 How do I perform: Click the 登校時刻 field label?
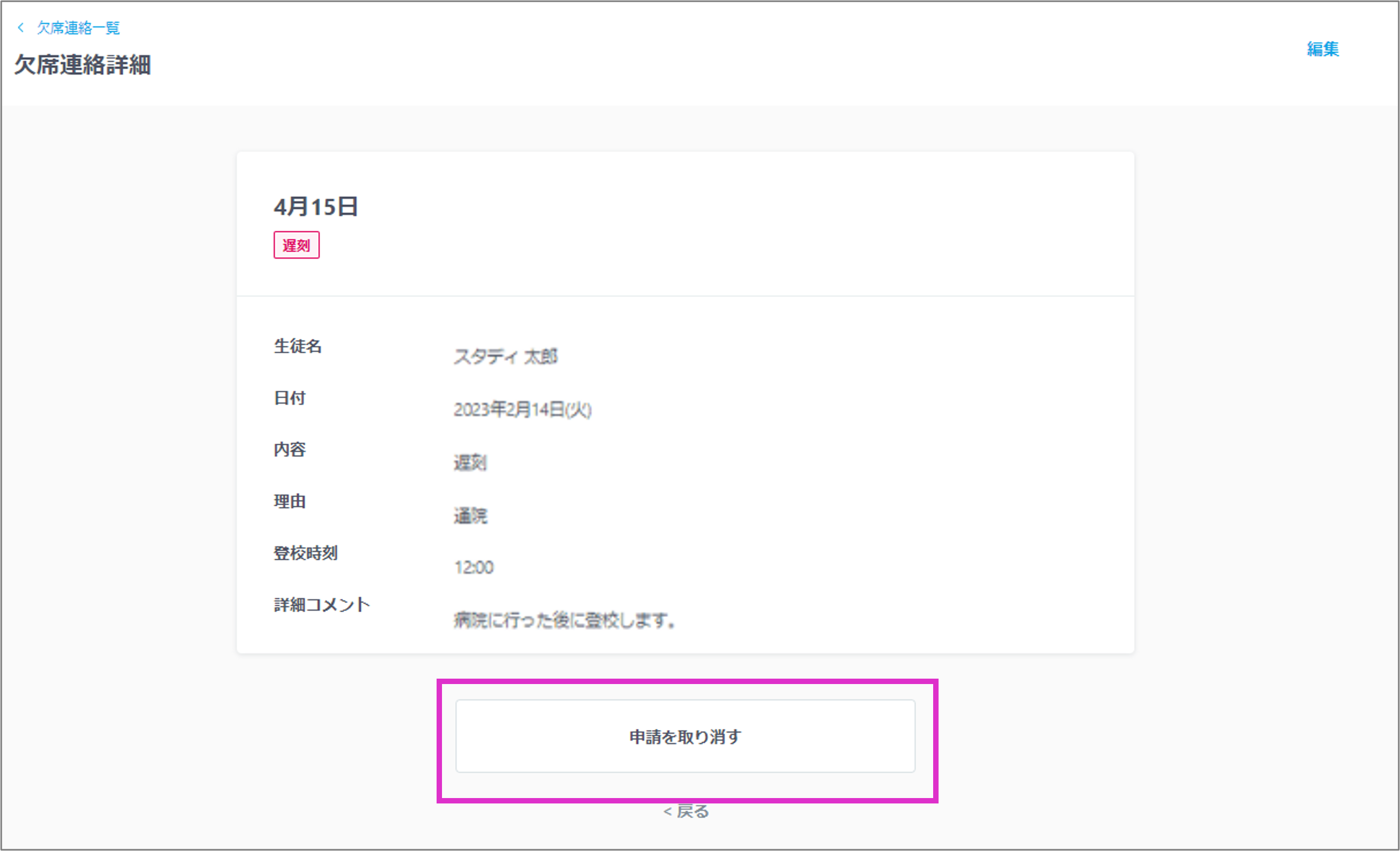[x=306, y=553]
